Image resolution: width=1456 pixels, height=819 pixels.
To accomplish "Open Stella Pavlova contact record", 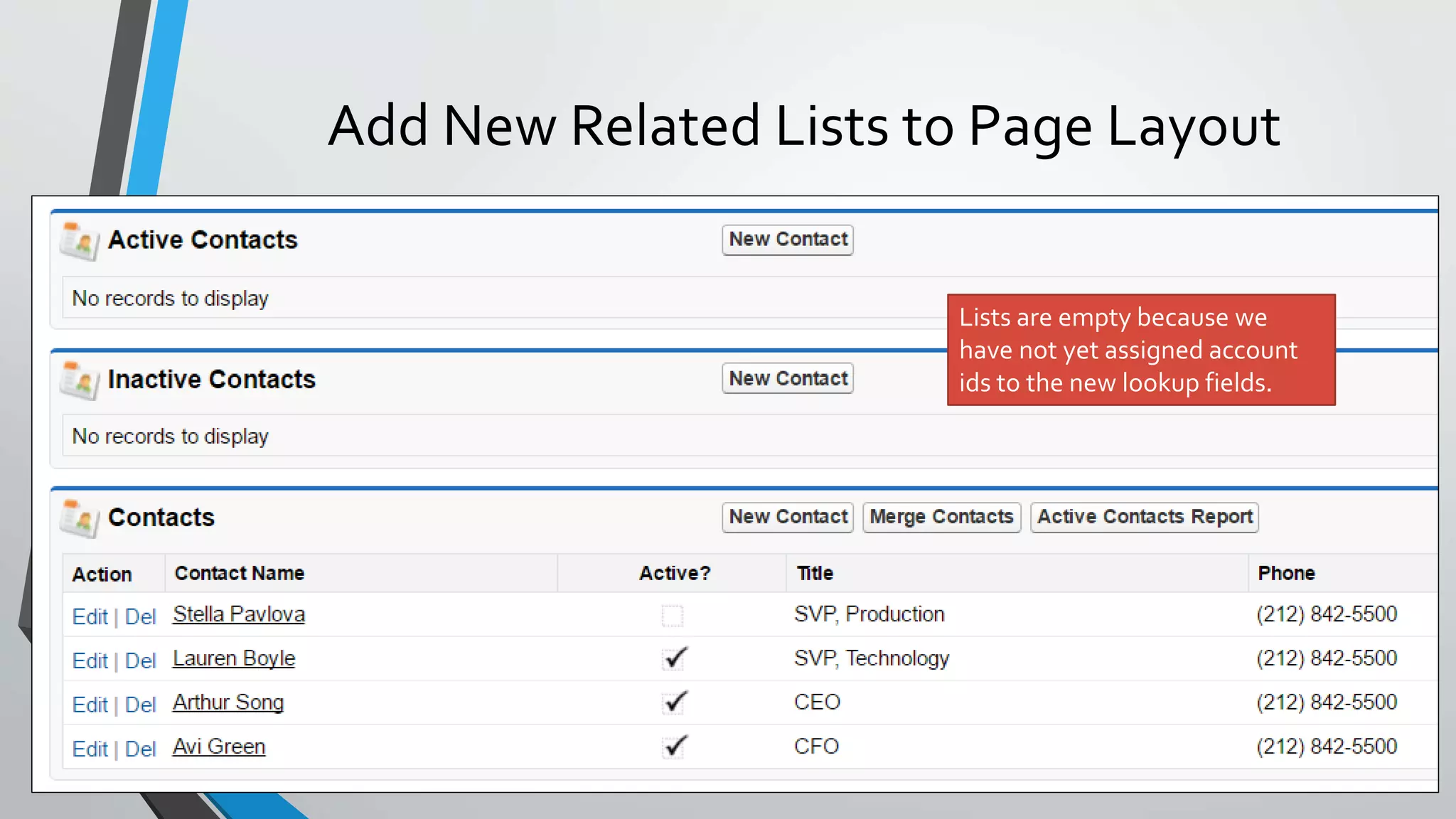I will point(239,614).
